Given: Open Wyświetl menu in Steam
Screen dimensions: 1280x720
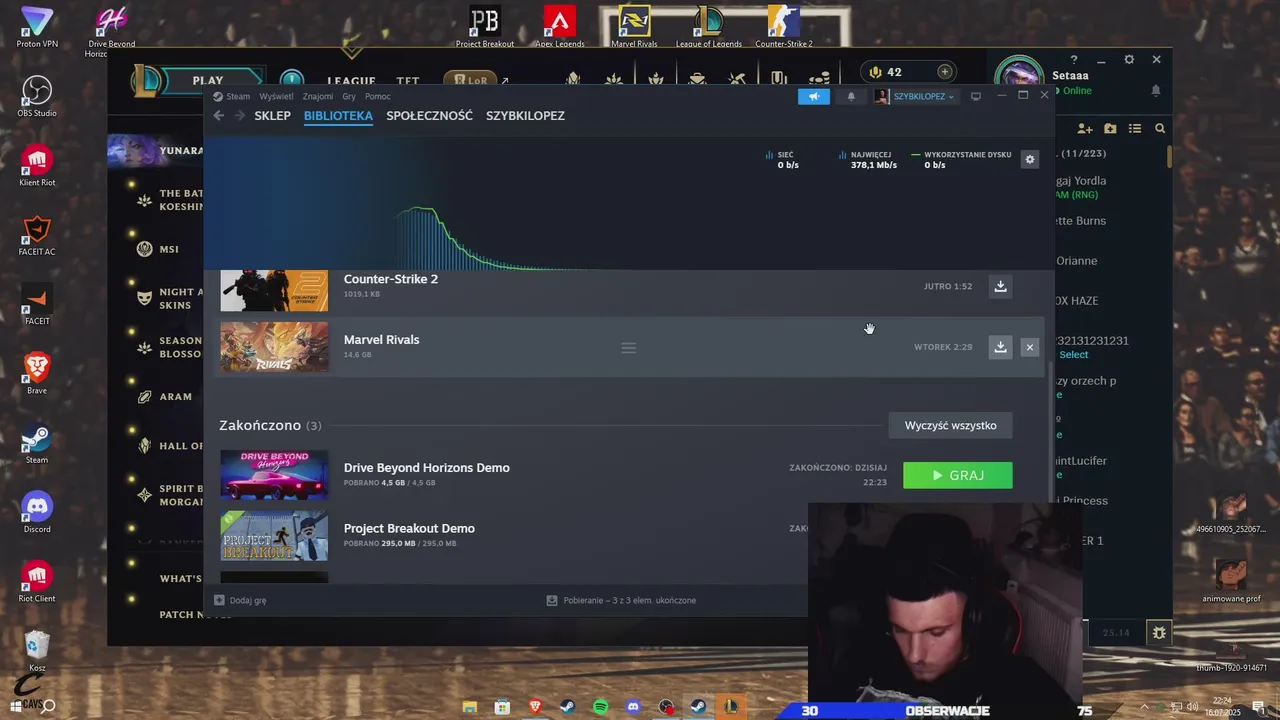Looking at the screenshot, I should click(276, 97).
